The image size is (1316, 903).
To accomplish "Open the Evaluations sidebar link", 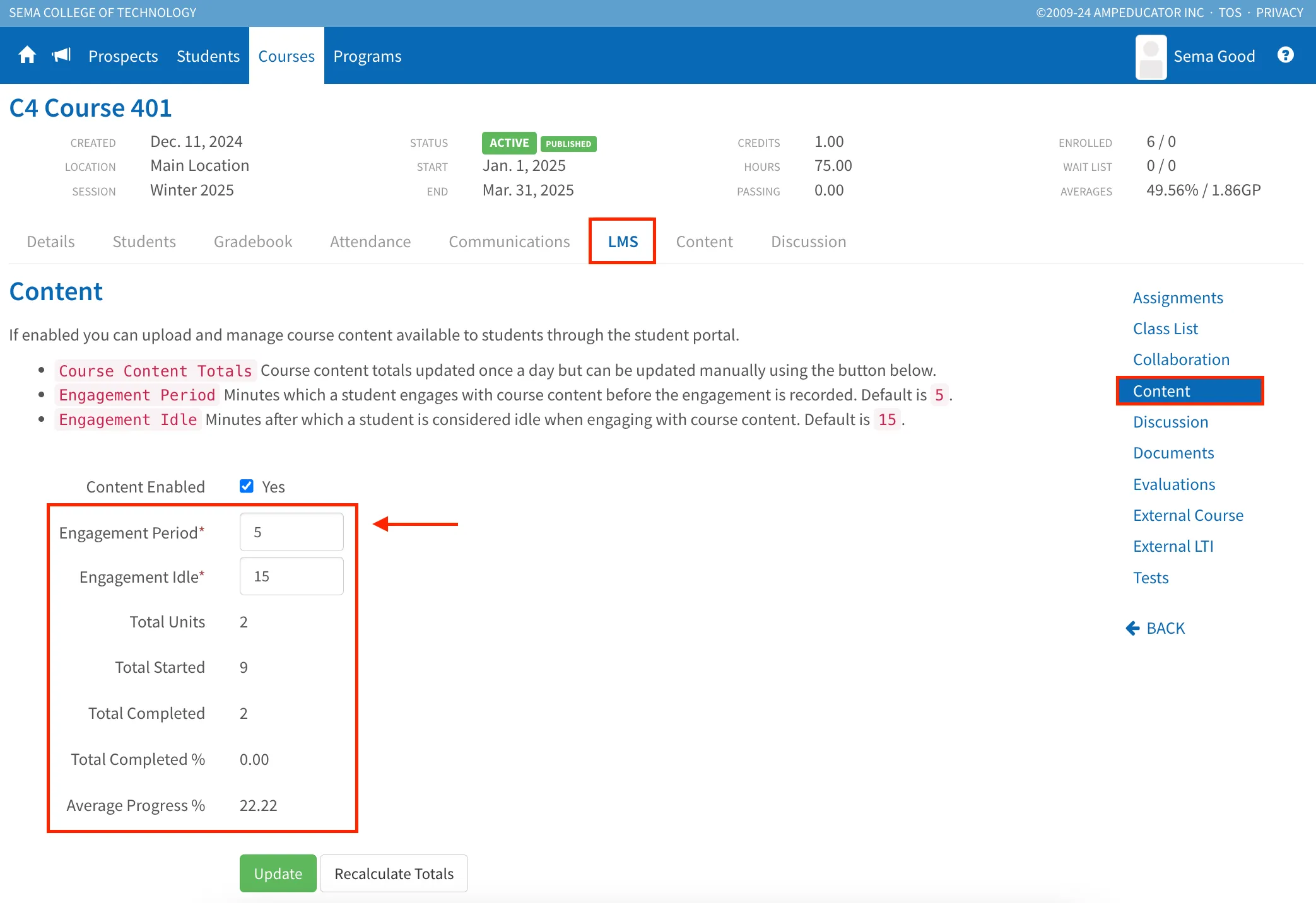I will 1174,484.
